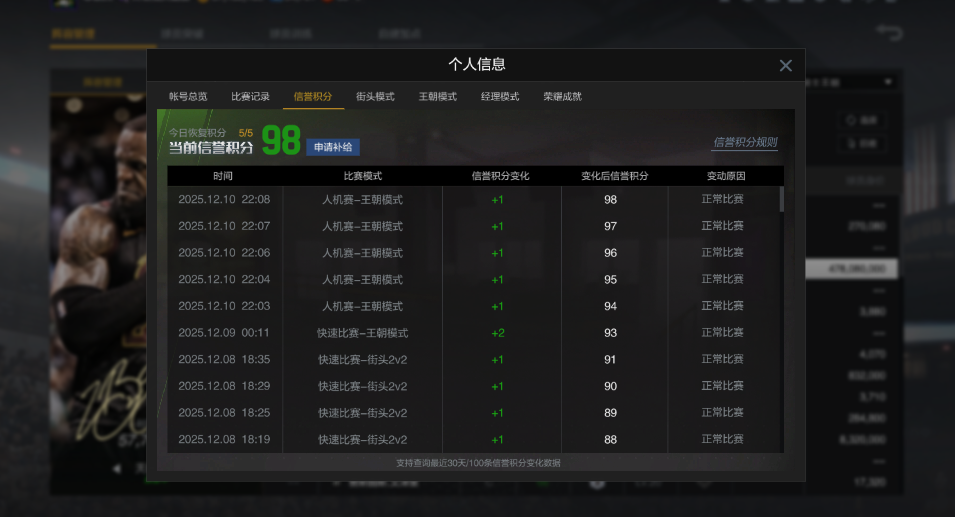Click the +2 score change value

coord(498,333)
